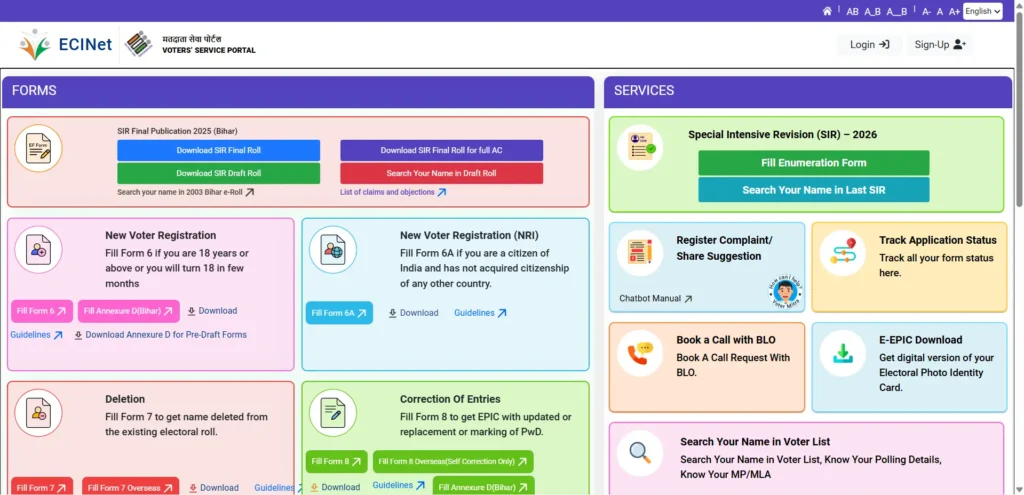This screenshot has width=1024, height=495.
Task: Click the E-EPIC Download icon
Action: coord(842,353)
